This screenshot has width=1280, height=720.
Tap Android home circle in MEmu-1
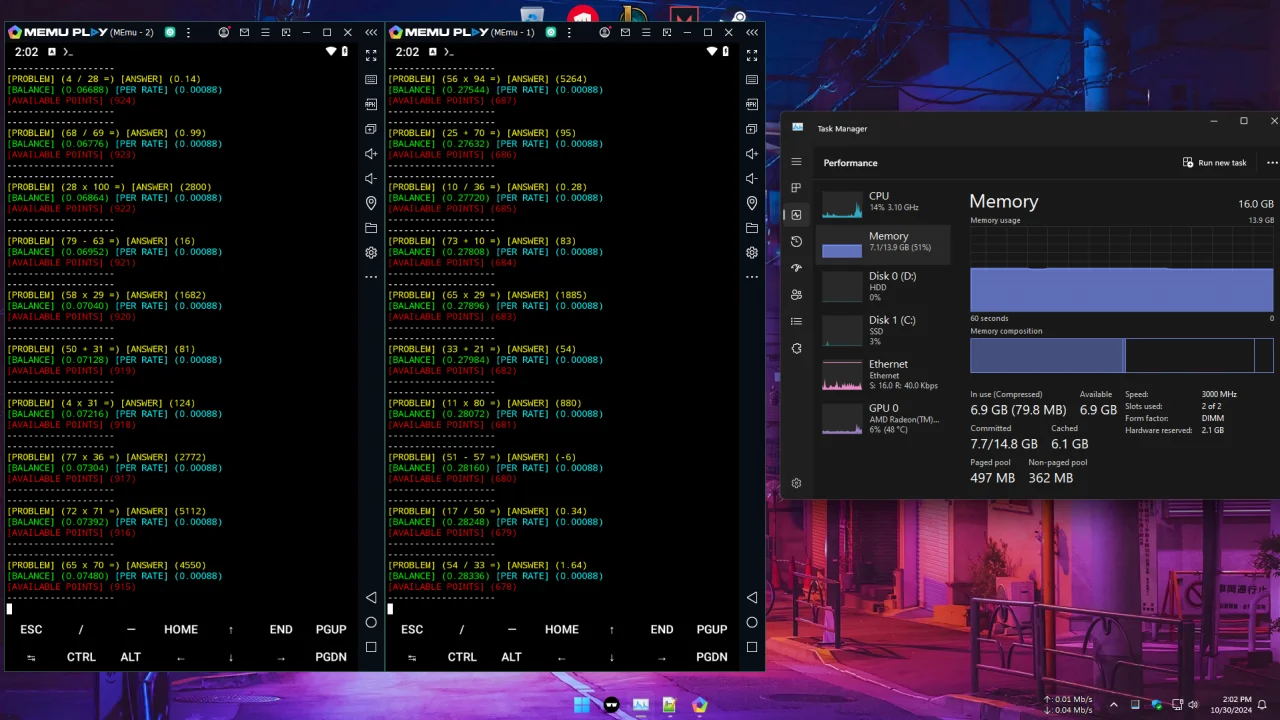click(x=752, y=622)
